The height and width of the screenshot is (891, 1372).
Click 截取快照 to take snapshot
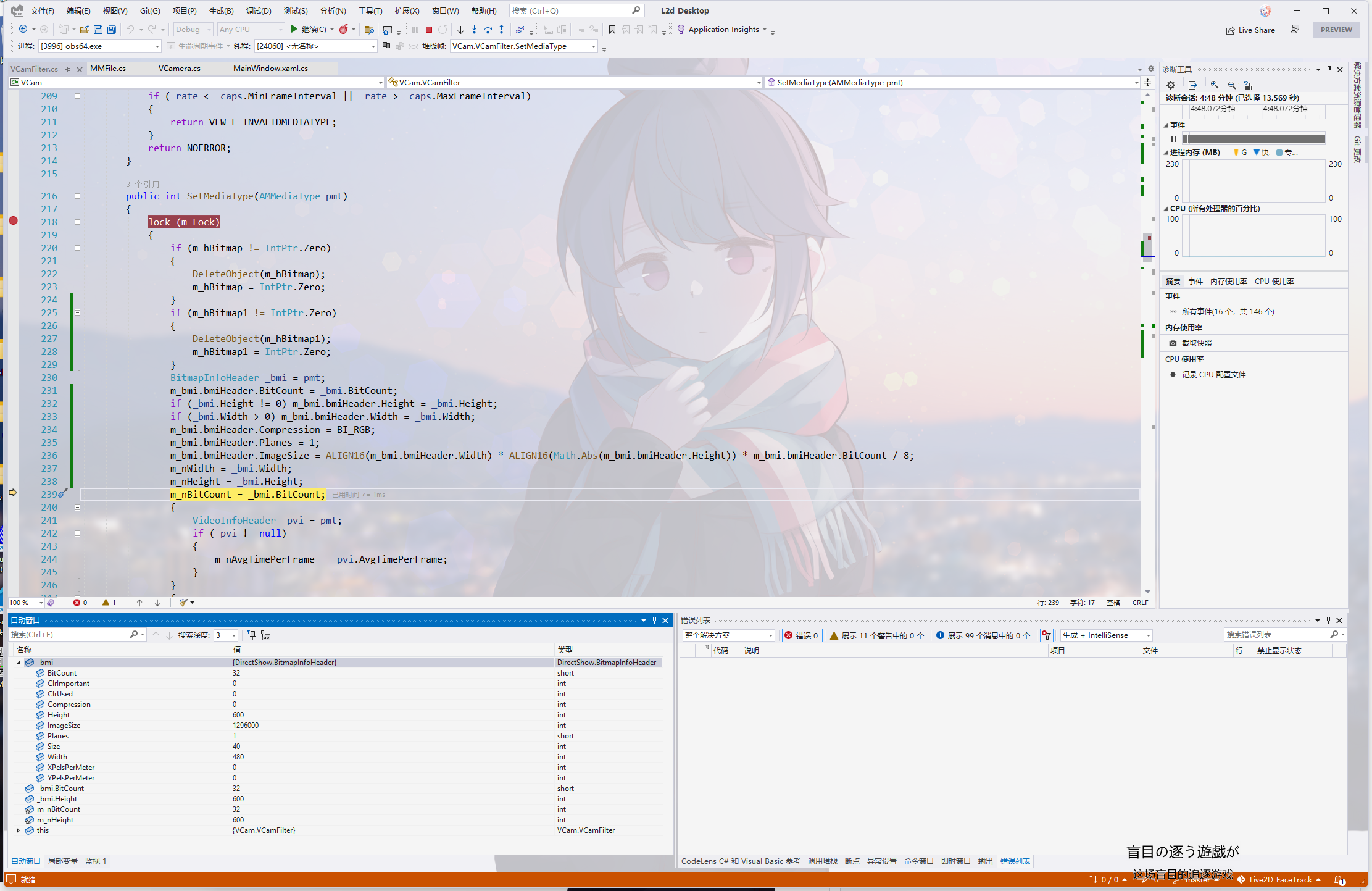point(1197,343)
